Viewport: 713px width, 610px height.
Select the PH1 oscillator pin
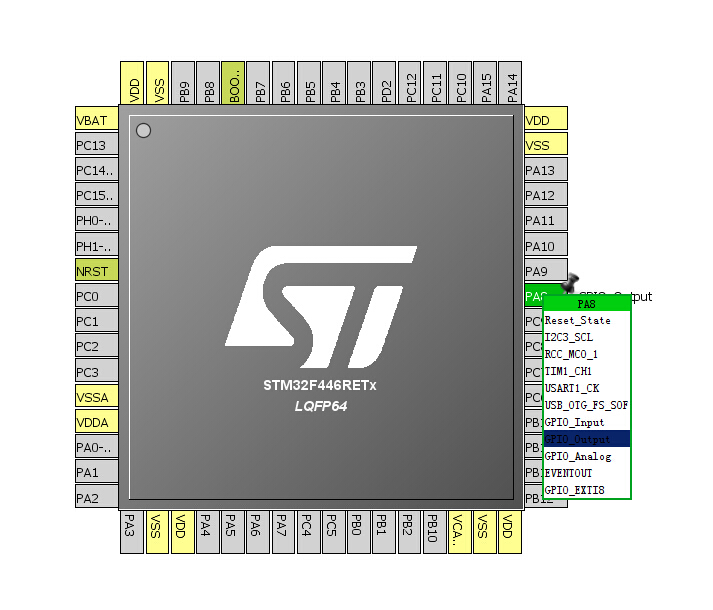(96, 246)
